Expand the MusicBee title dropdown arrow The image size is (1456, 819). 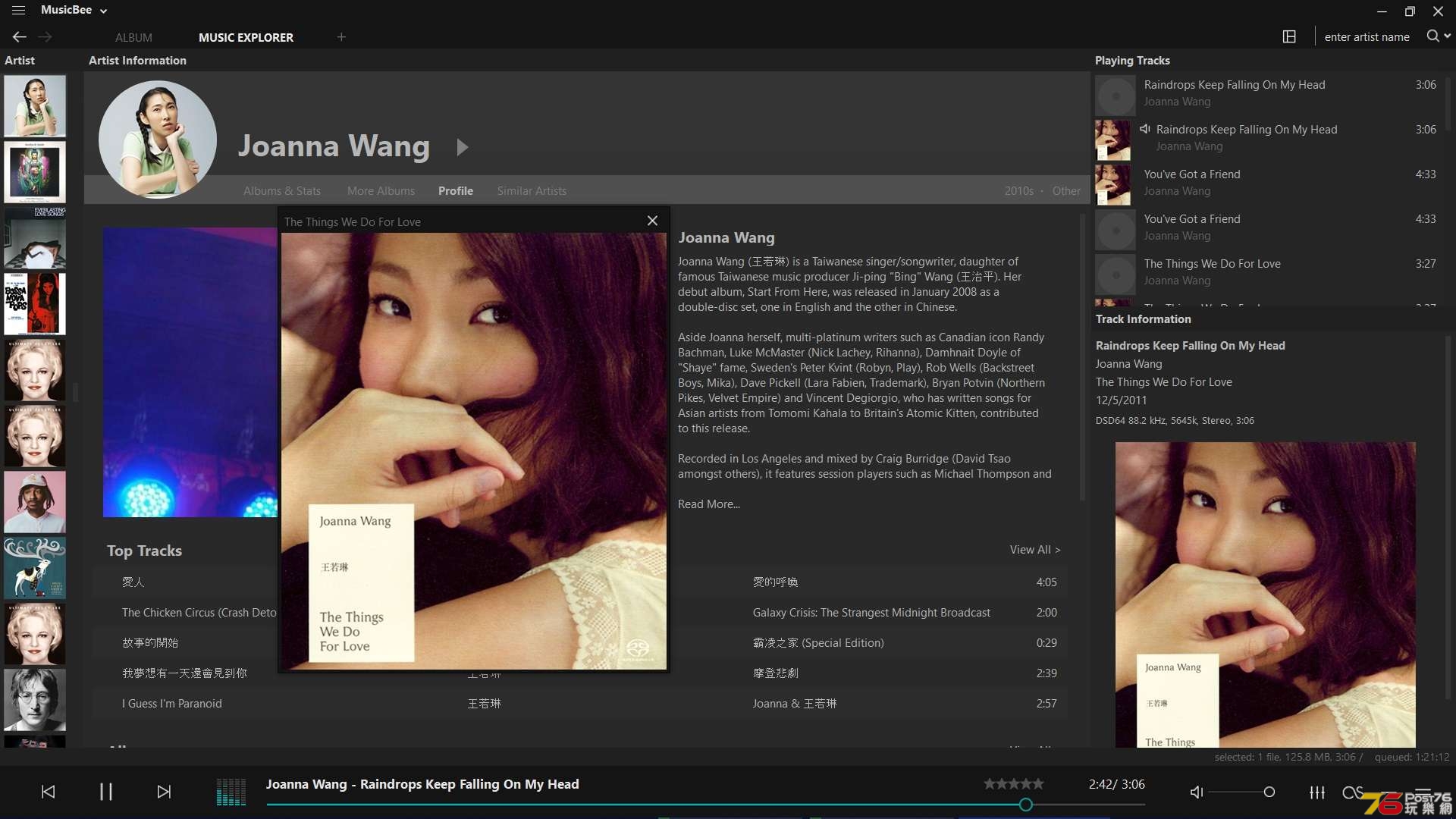click(x=104, y=11)
